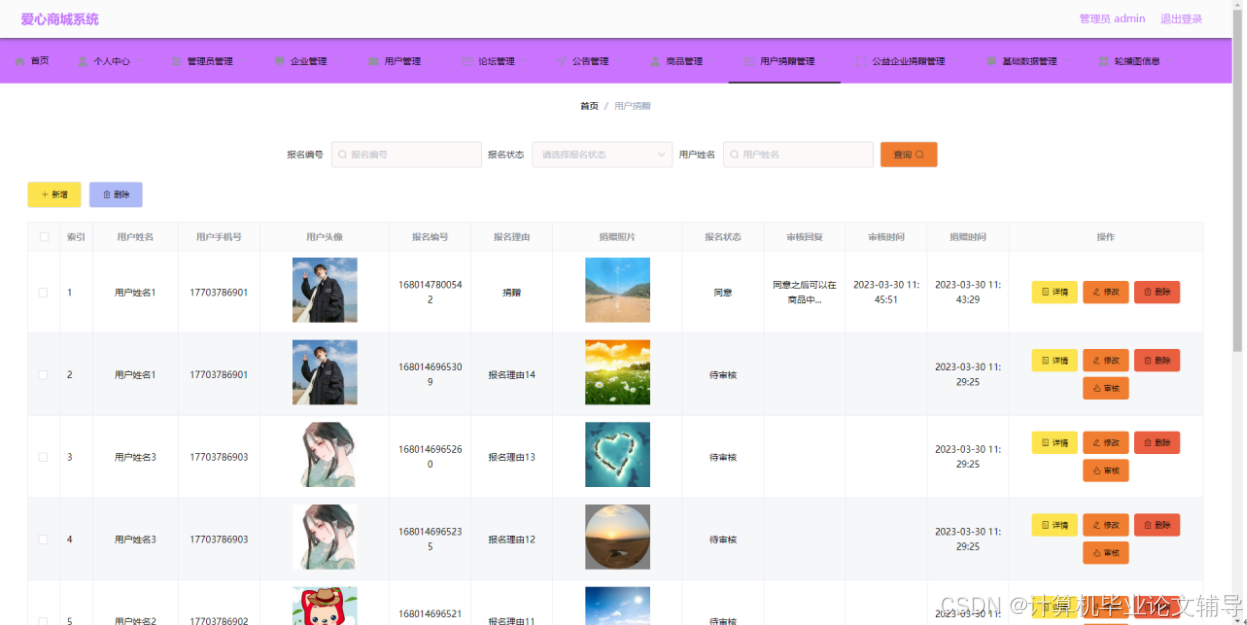Click the 报名编号 search input field
1247x625 pixels.
(405, 154)
